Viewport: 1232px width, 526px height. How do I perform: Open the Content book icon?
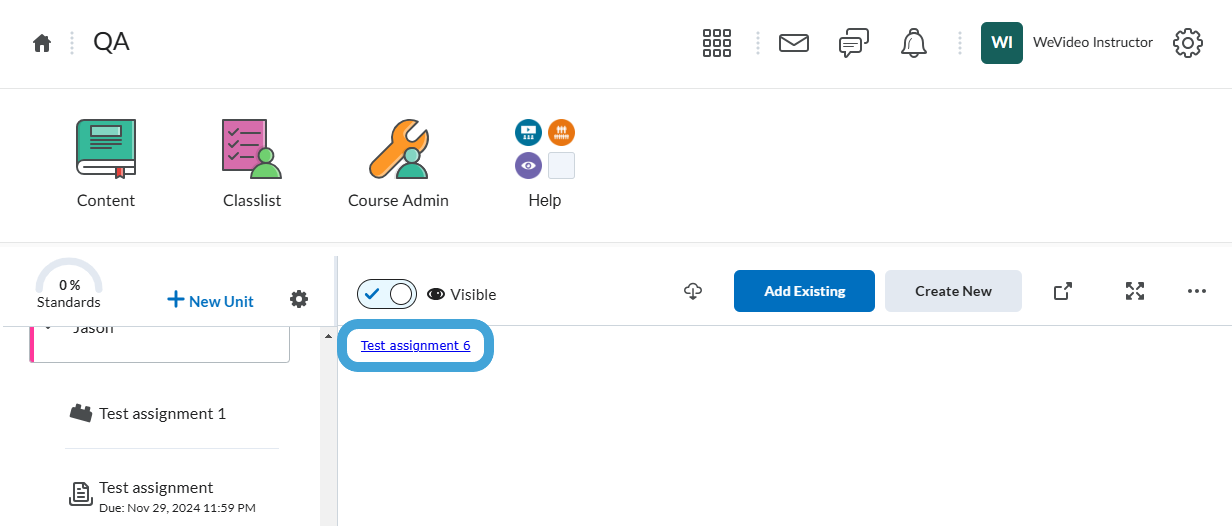tap(106, 149)
